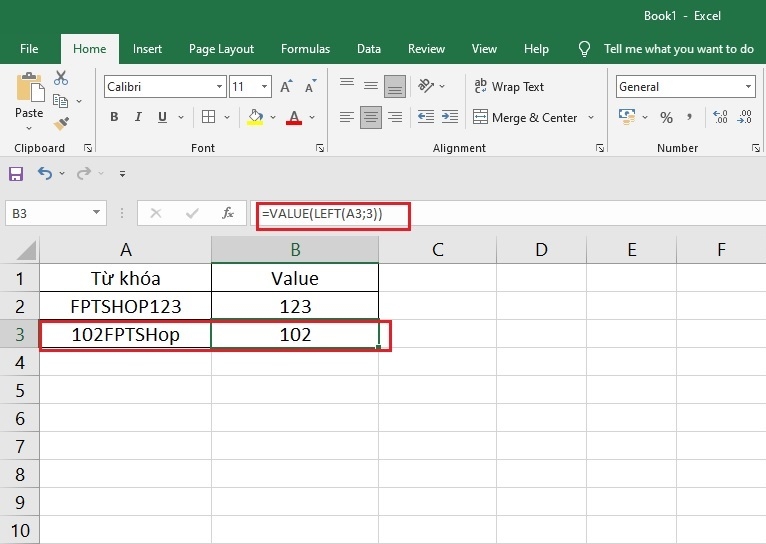Open the Calibri font name dropdown
The image size is (766, 544).
tap(219, 87)
